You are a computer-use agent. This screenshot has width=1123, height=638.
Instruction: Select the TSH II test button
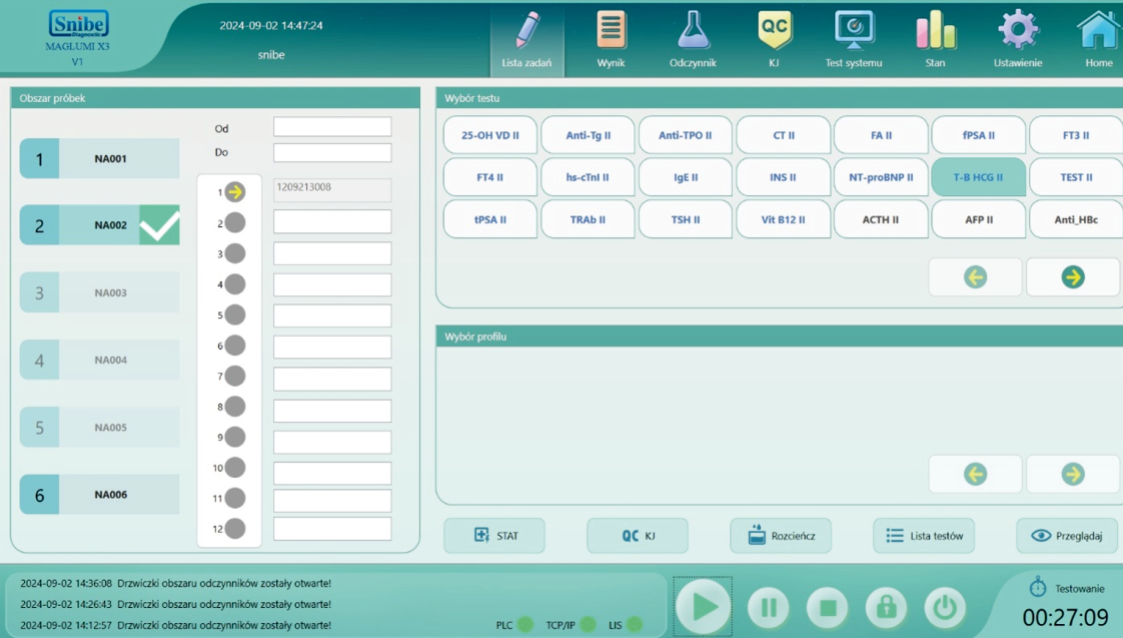tap(686, 220)
